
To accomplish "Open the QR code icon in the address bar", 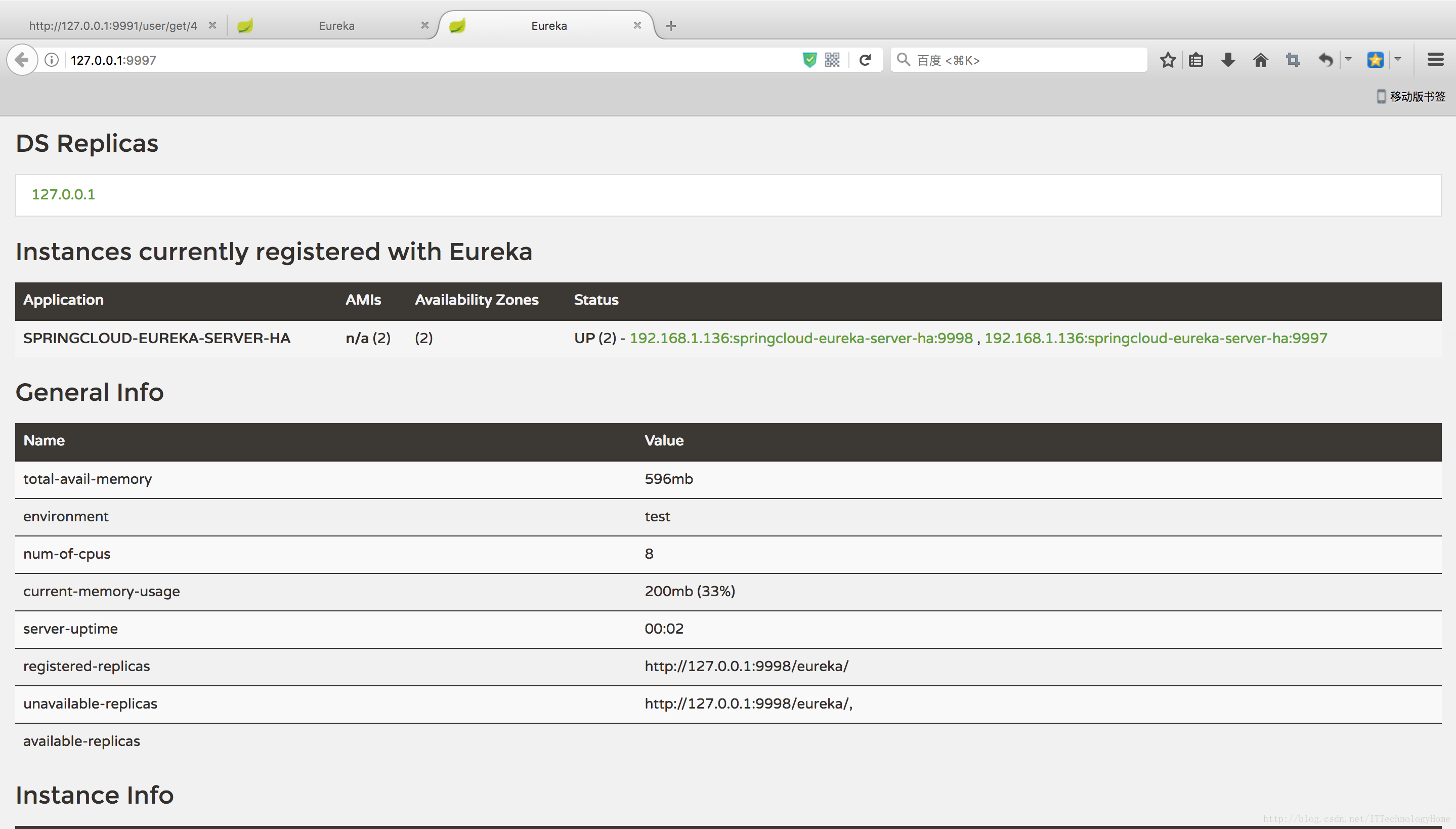I will [x=832, y=60].
